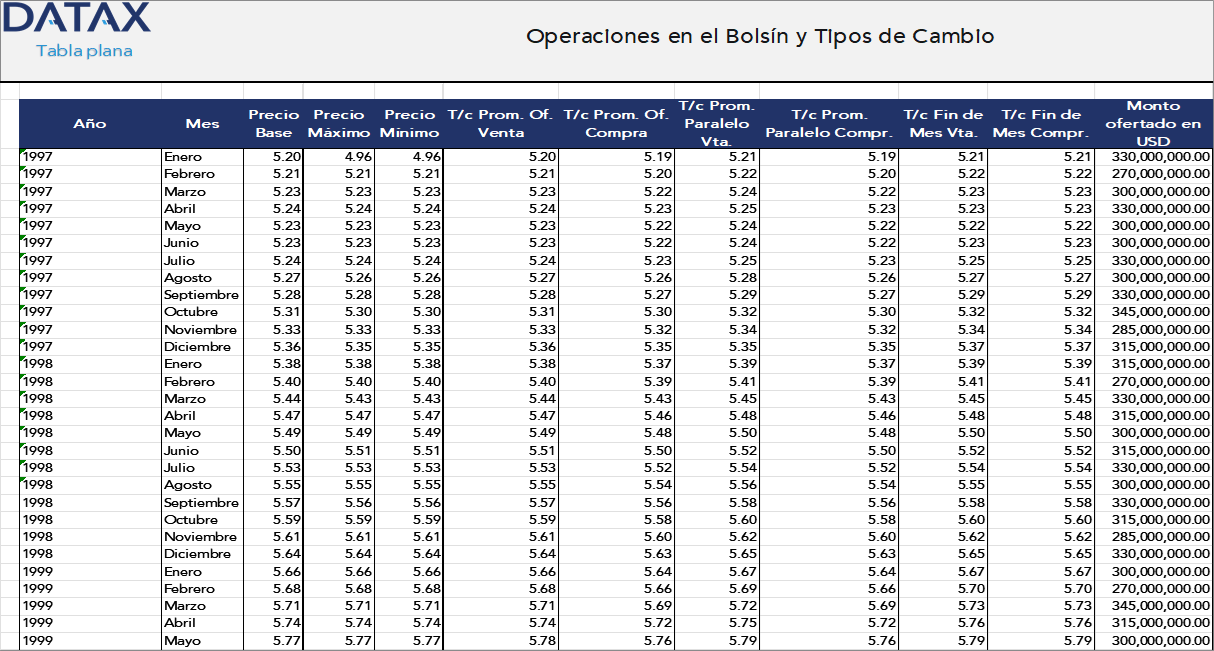Click the green triangle on the 1999 Enero row
Screen dimensions: 1214x651
coord(24,568)
